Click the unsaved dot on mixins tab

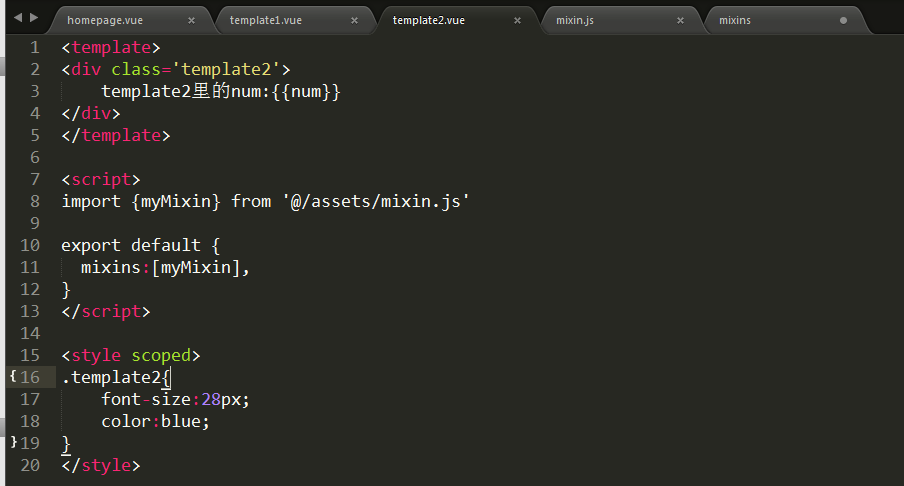coord(843,20)
